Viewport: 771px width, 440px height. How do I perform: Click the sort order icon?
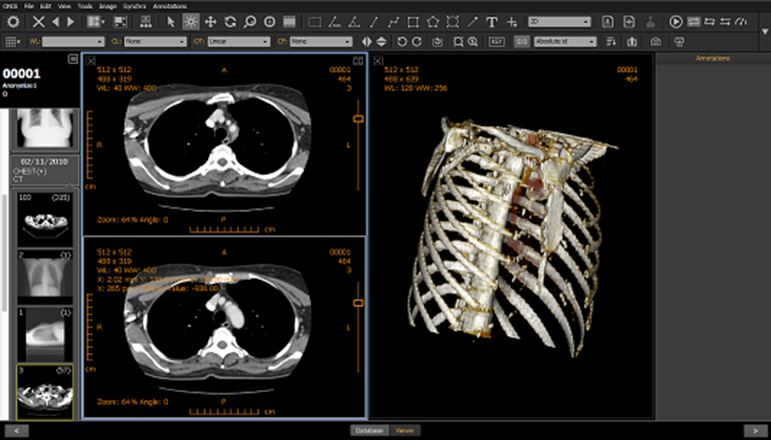(x=611, y=42)
